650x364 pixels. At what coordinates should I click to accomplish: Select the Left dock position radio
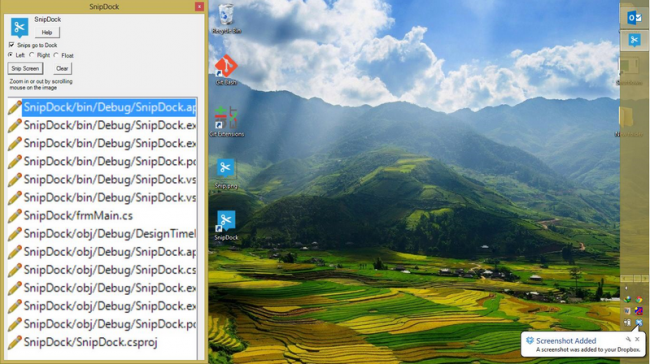point(11,55)
